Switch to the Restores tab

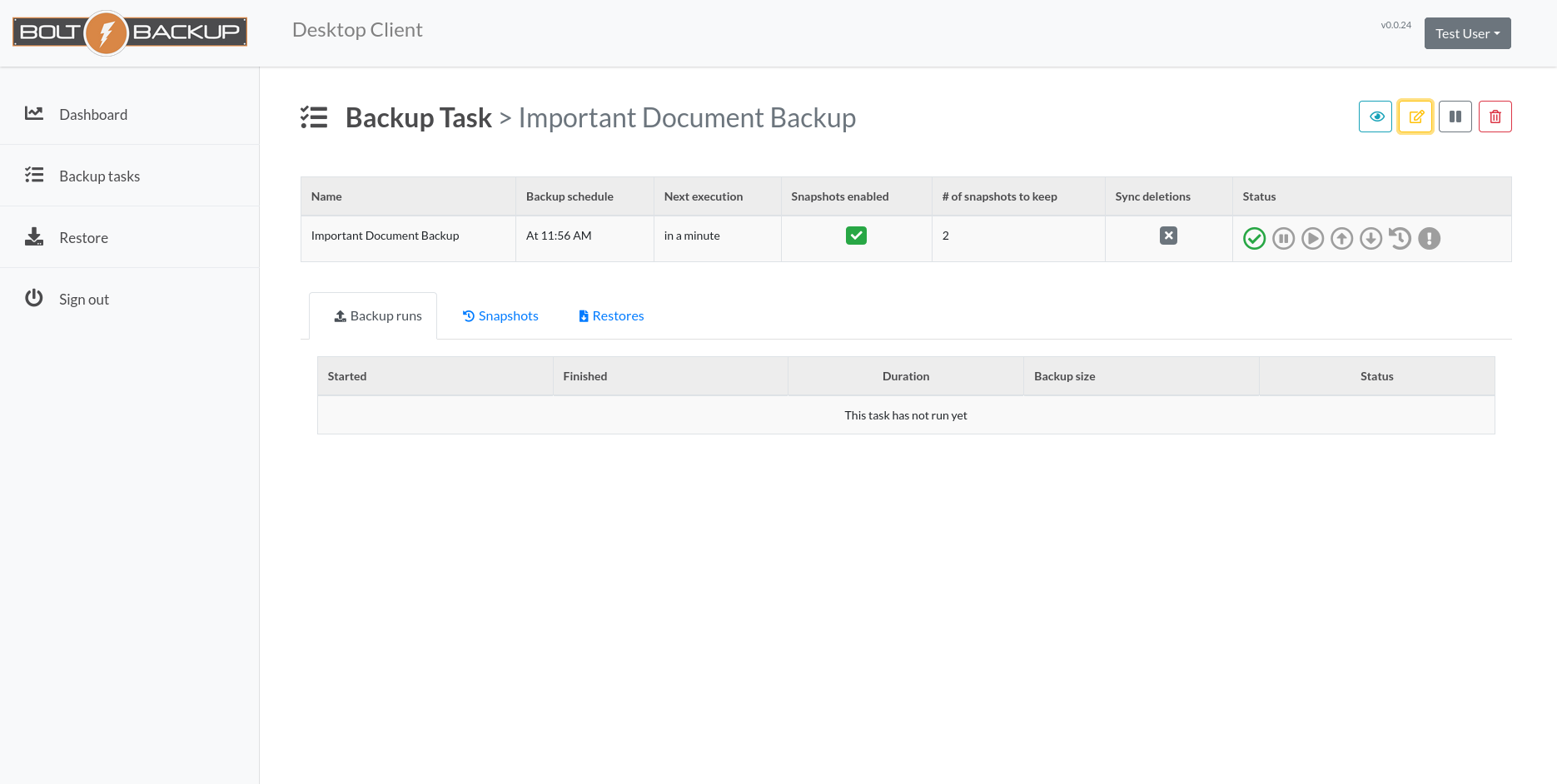point(611,316)
